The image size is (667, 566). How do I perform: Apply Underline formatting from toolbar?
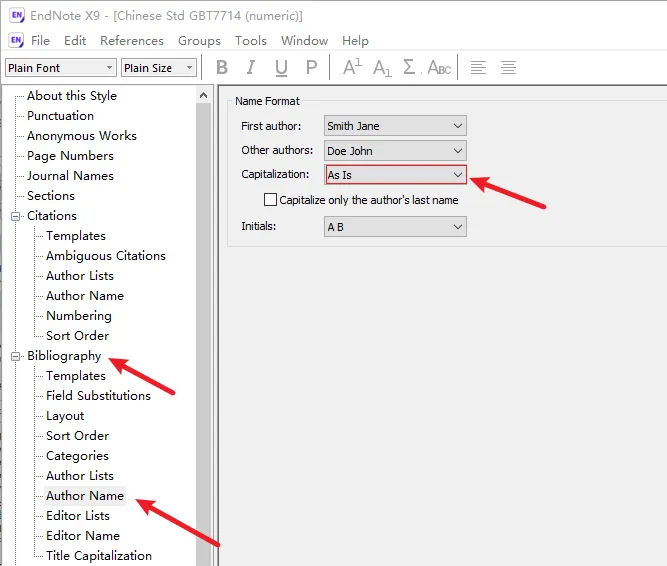[281, 68]
